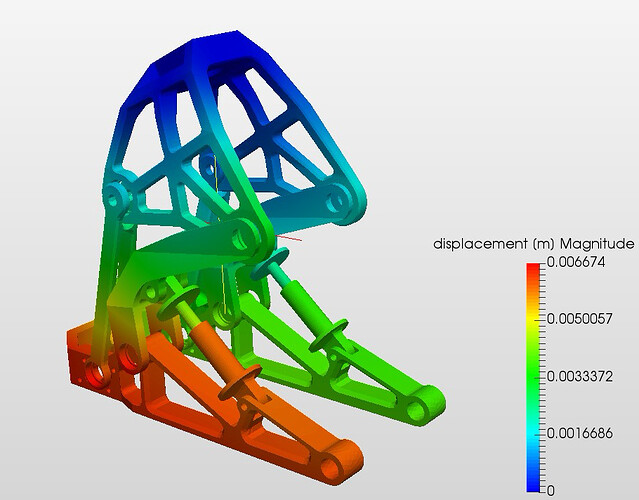The height and width of the screenshot is (500, 639).
Task: Click the maximum value 0.006674
Action: (x=576, y=262)
